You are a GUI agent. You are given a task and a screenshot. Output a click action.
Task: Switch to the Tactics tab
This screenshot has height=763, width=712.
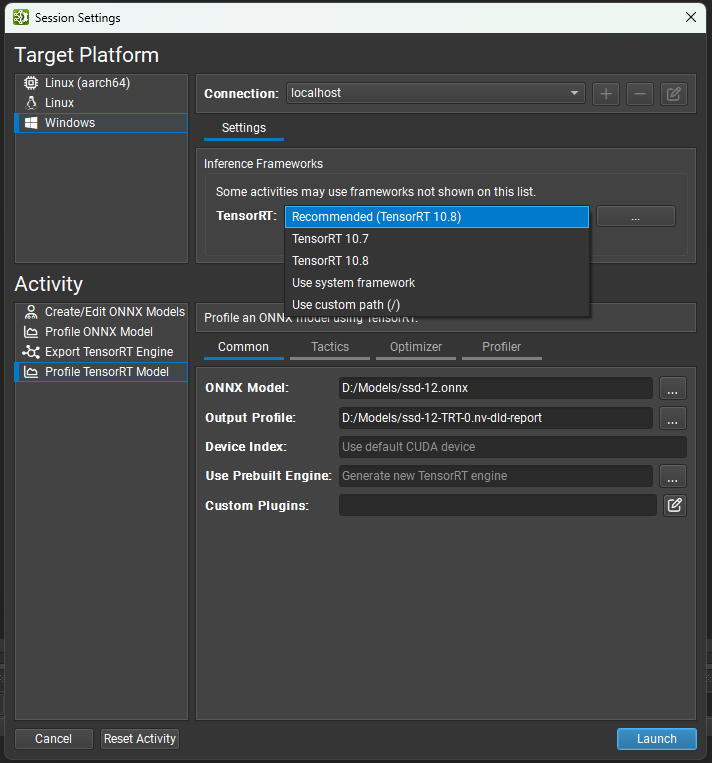pyautogui.click(x=330, y=347)
